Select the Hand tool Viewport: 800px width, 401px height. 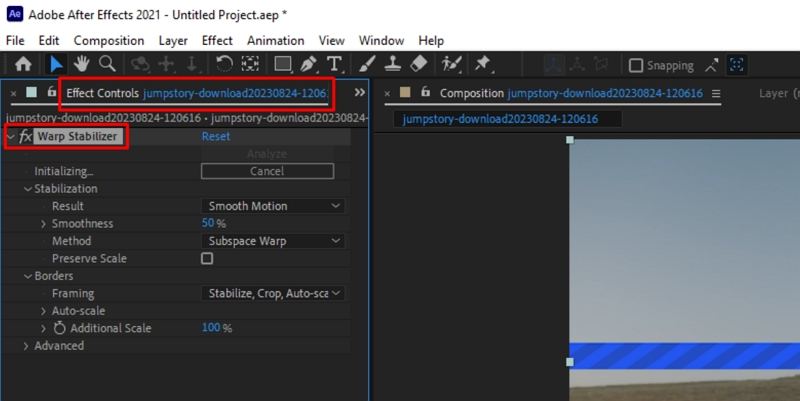pyautogui.click(x=81, y=64)
